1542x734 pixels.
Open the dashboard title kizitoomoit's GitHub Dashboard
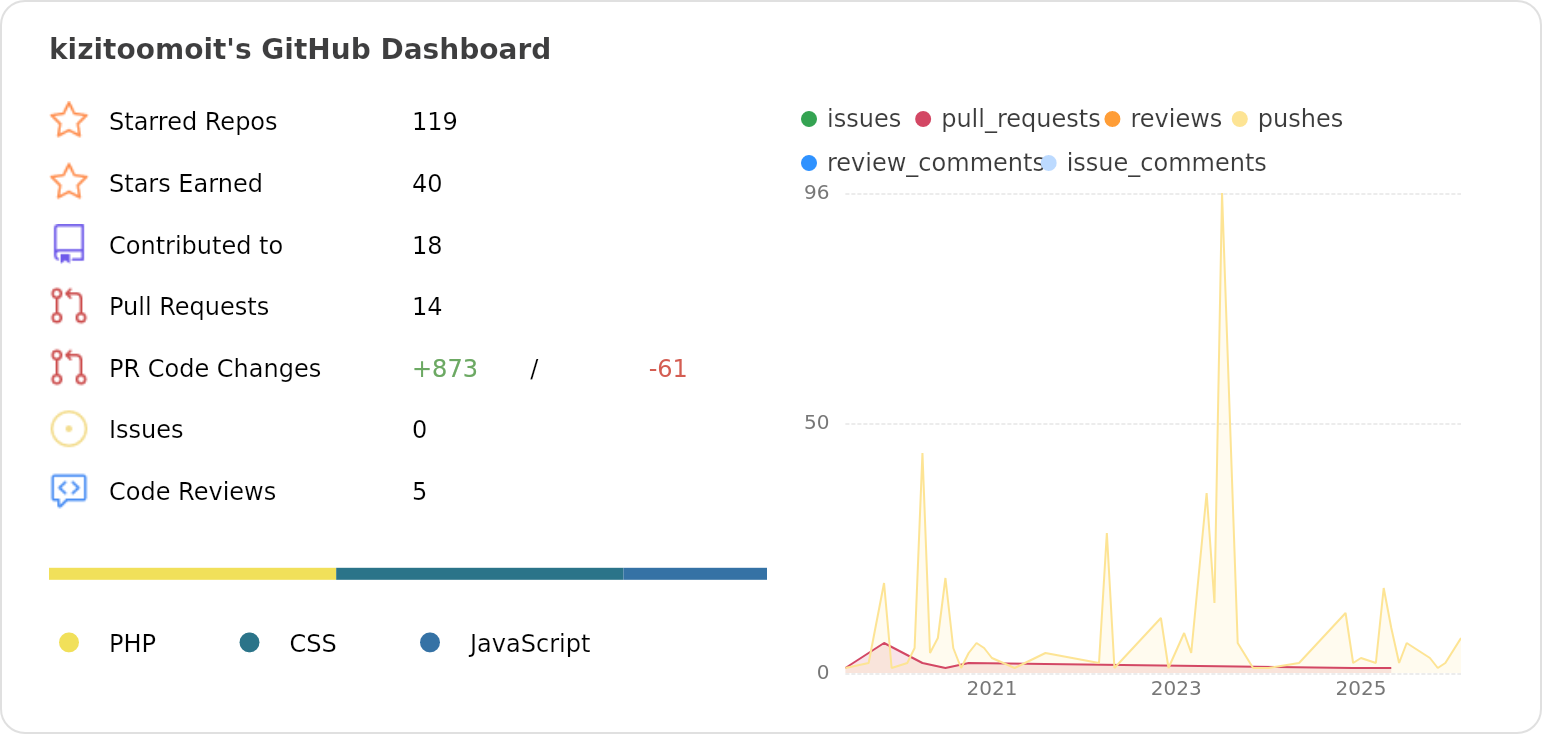click(300, 48)
